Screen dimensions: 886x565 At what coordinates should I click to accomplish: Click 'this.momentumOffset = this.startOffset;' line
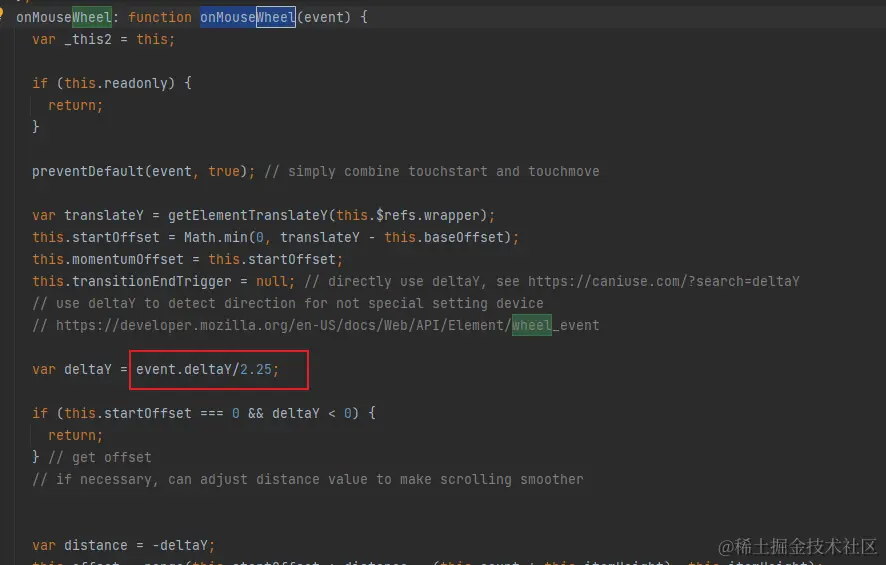(187, 259)
